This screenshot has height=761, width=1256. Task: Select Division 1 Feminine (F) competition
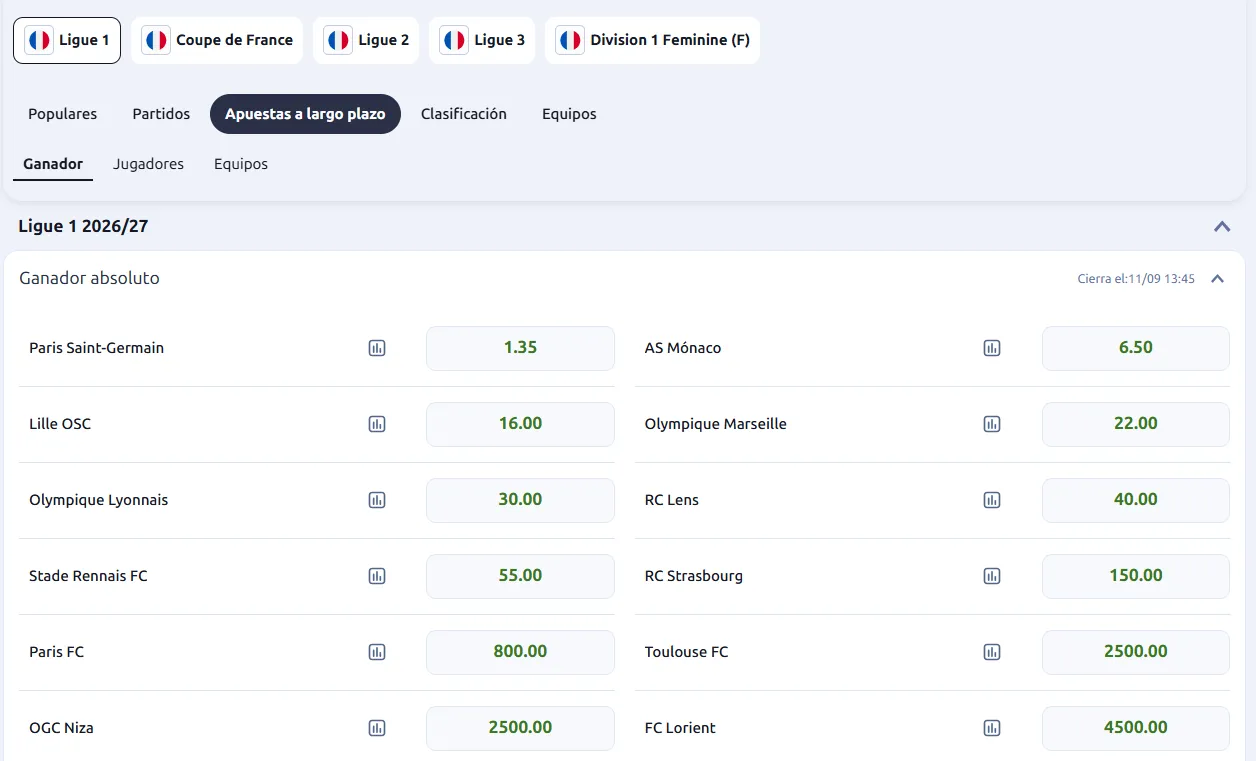tap(652, 40)
